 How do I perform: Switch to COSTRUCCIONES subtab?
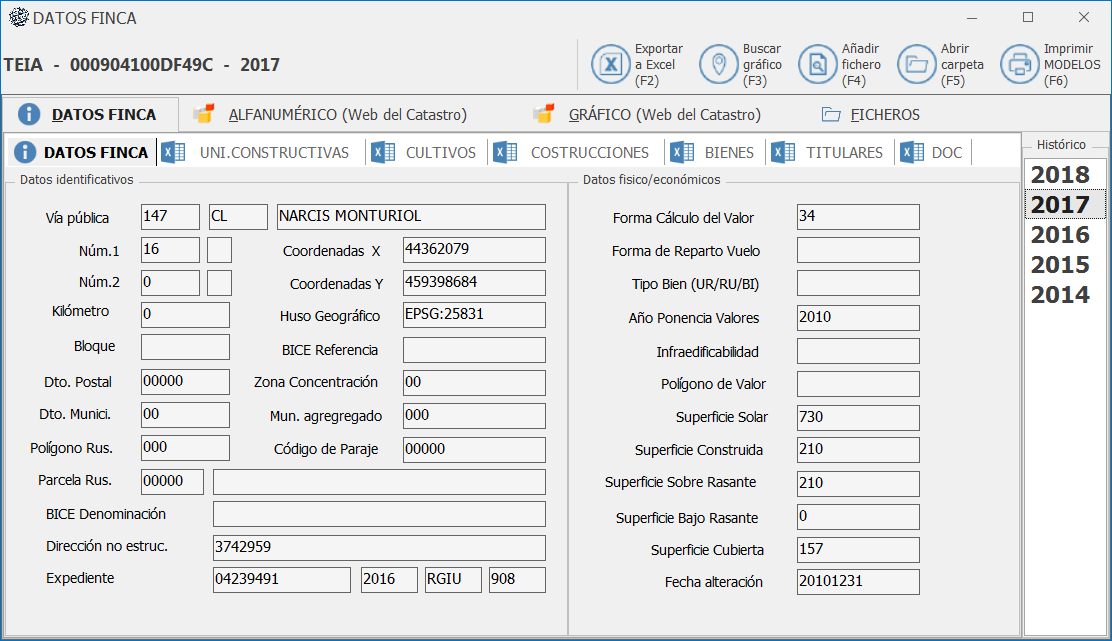coord(589,153)
